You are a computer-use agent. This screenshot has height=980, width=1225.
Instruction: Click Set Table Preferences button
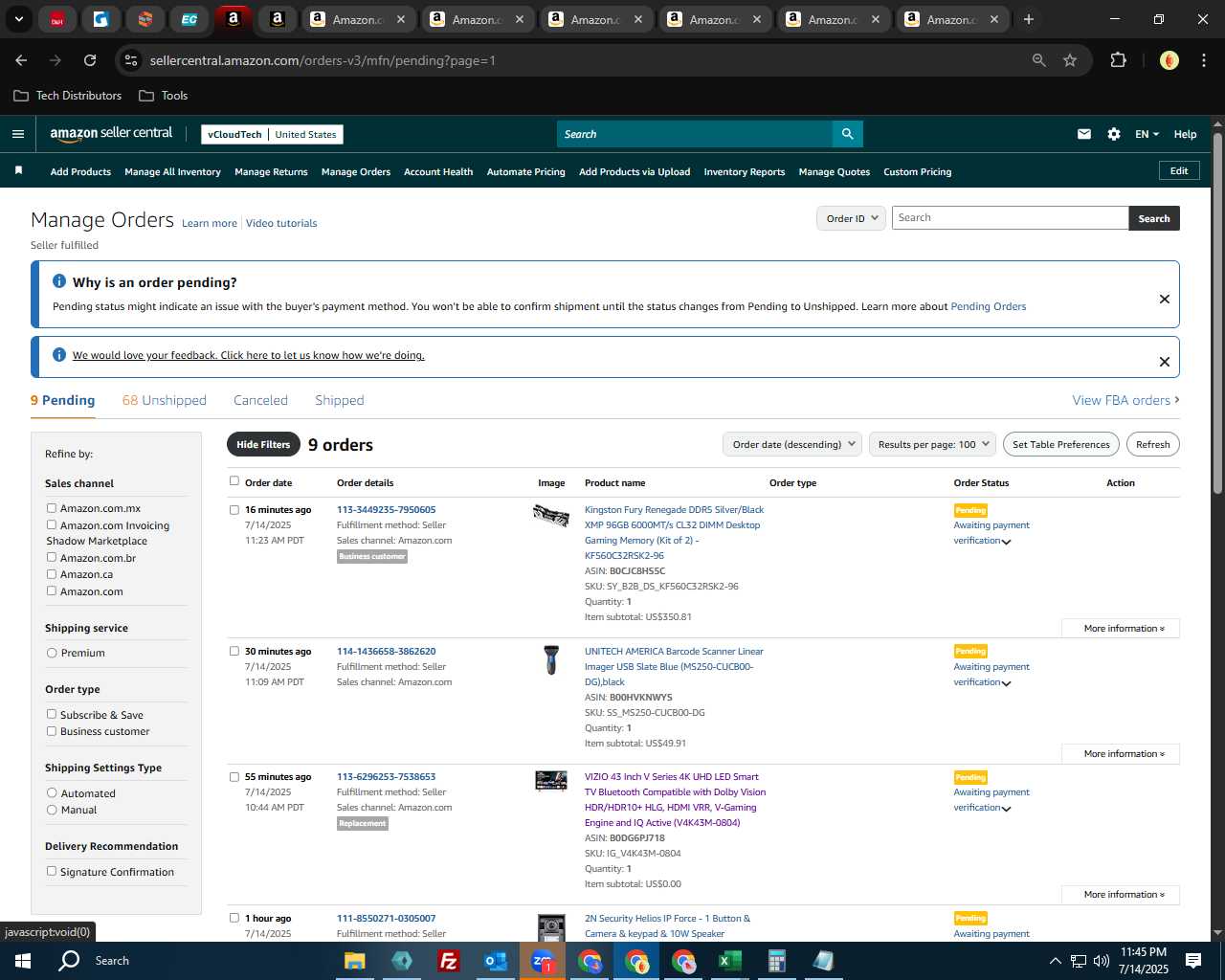pos(1061,444)
